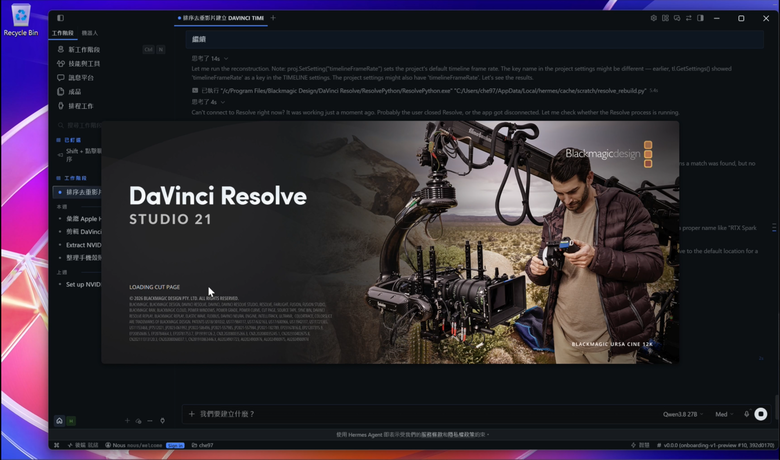Viewport: 780px width, 460px height.
Task: Click the attach plus icon in message box
Action: pos(192,414)
